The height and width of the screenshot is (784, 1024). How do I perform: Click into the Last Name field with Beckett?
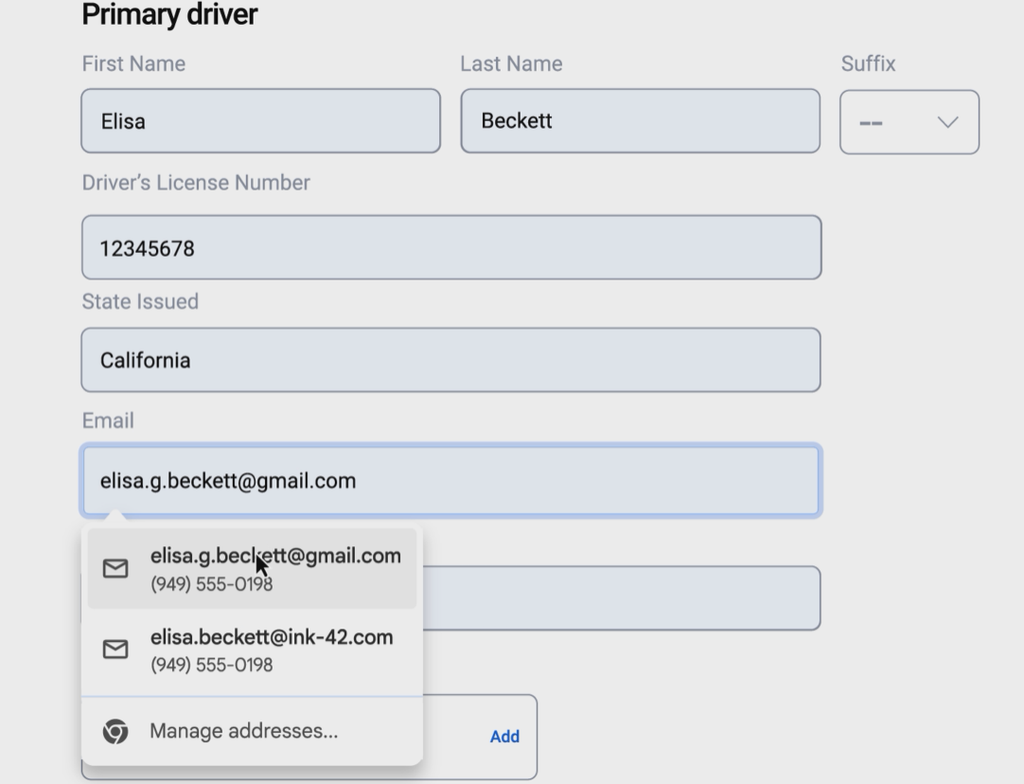click(640, 121)
